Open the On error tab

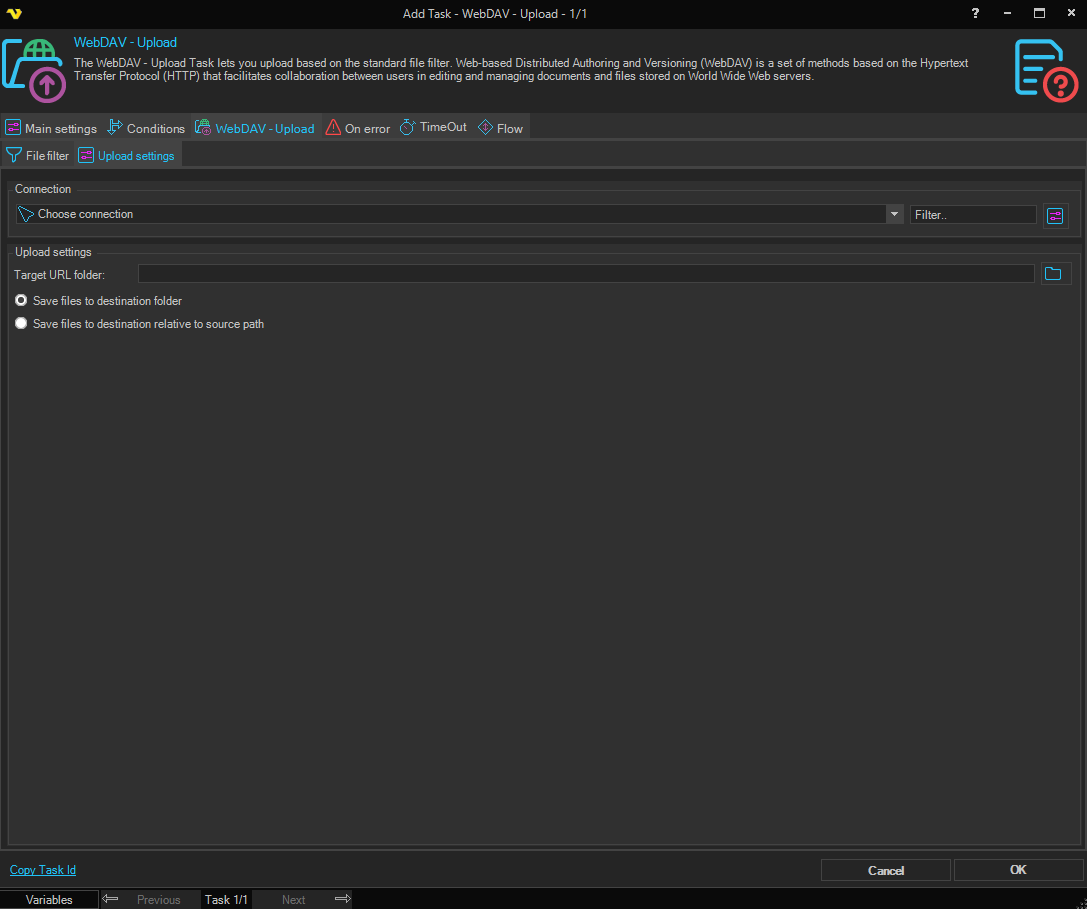pos(358,128)
